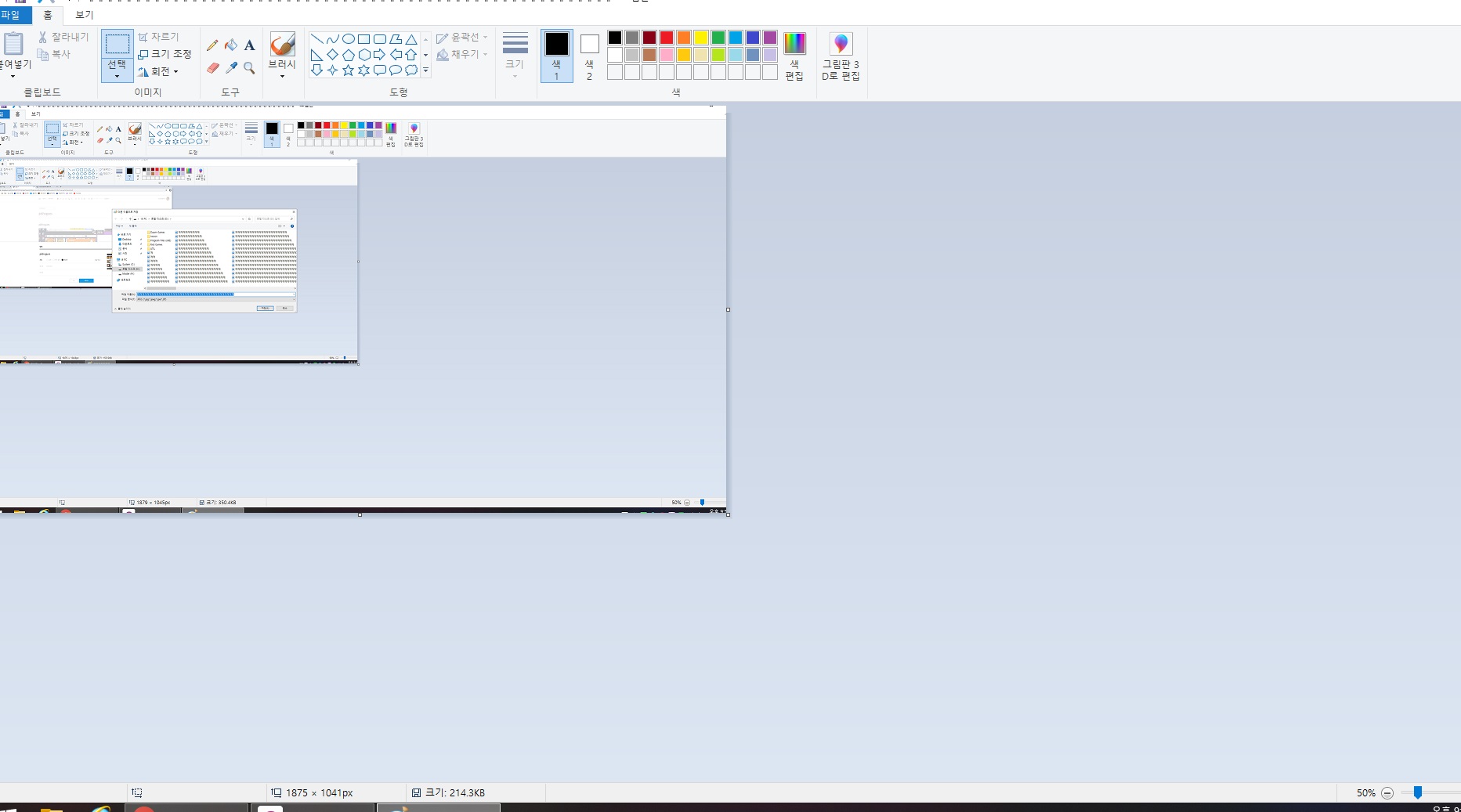Activate 색 2 background color box
The image size is (1461, 812).
pyautogui.click(x=589, y=56)
